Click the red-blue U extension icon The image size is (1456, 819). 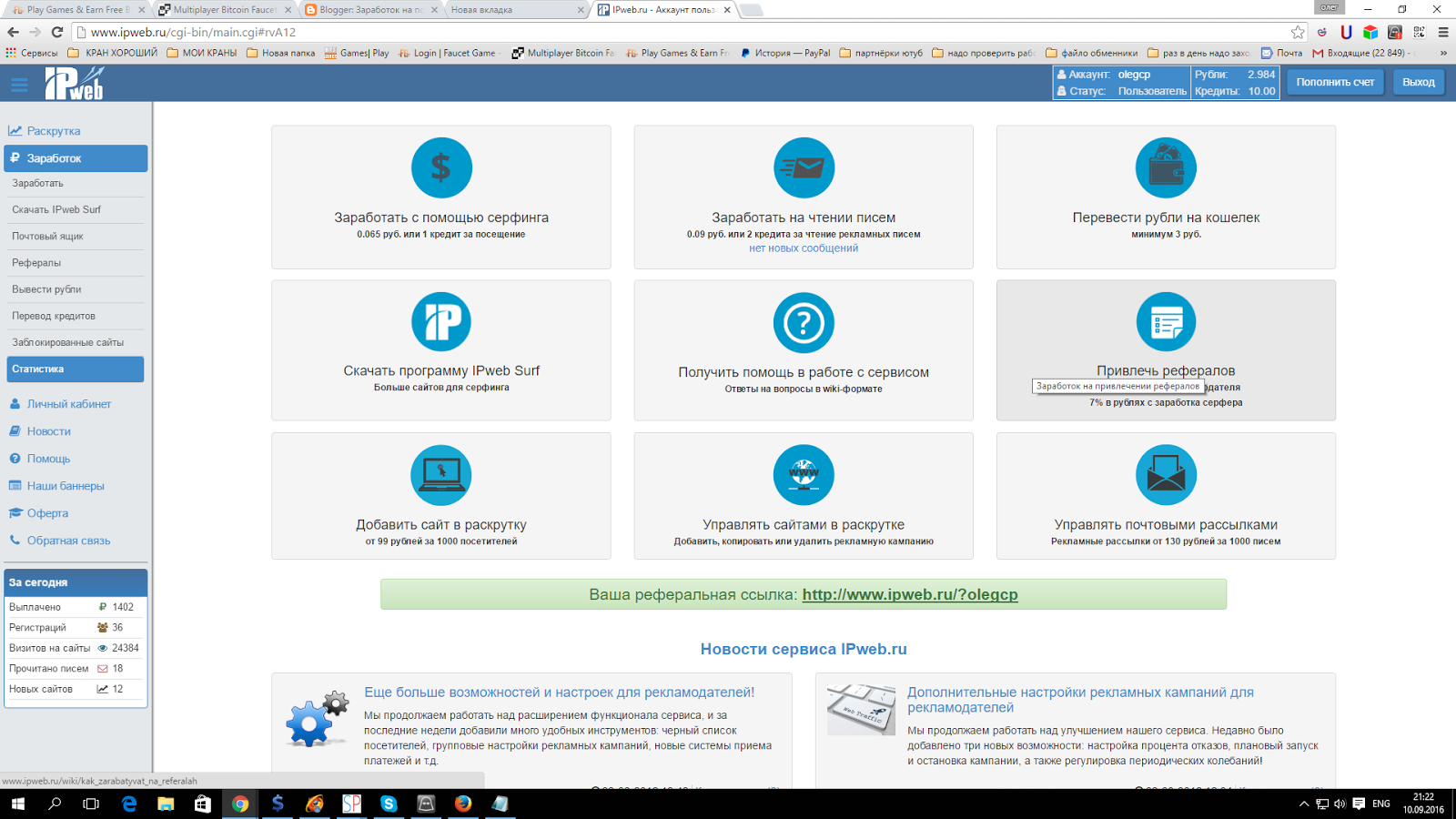[x=1346, y=32]
